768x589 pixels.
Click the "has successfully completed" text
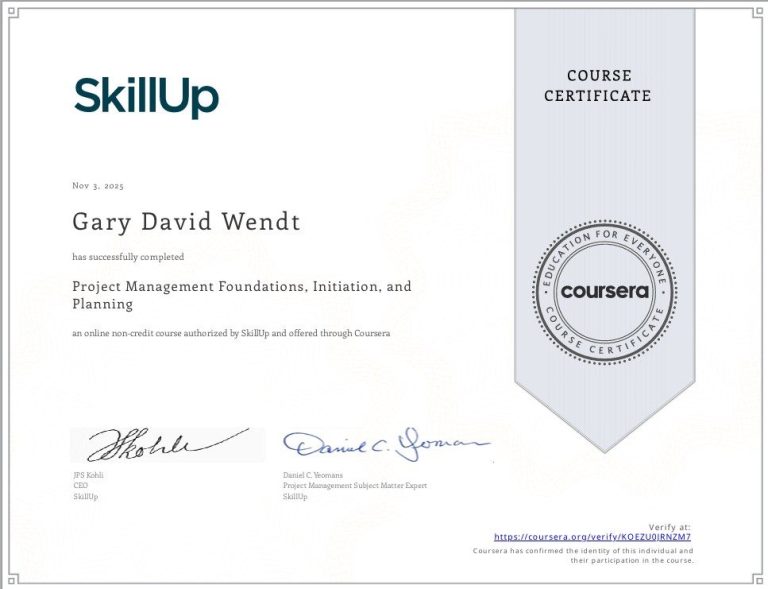(128, 257)
